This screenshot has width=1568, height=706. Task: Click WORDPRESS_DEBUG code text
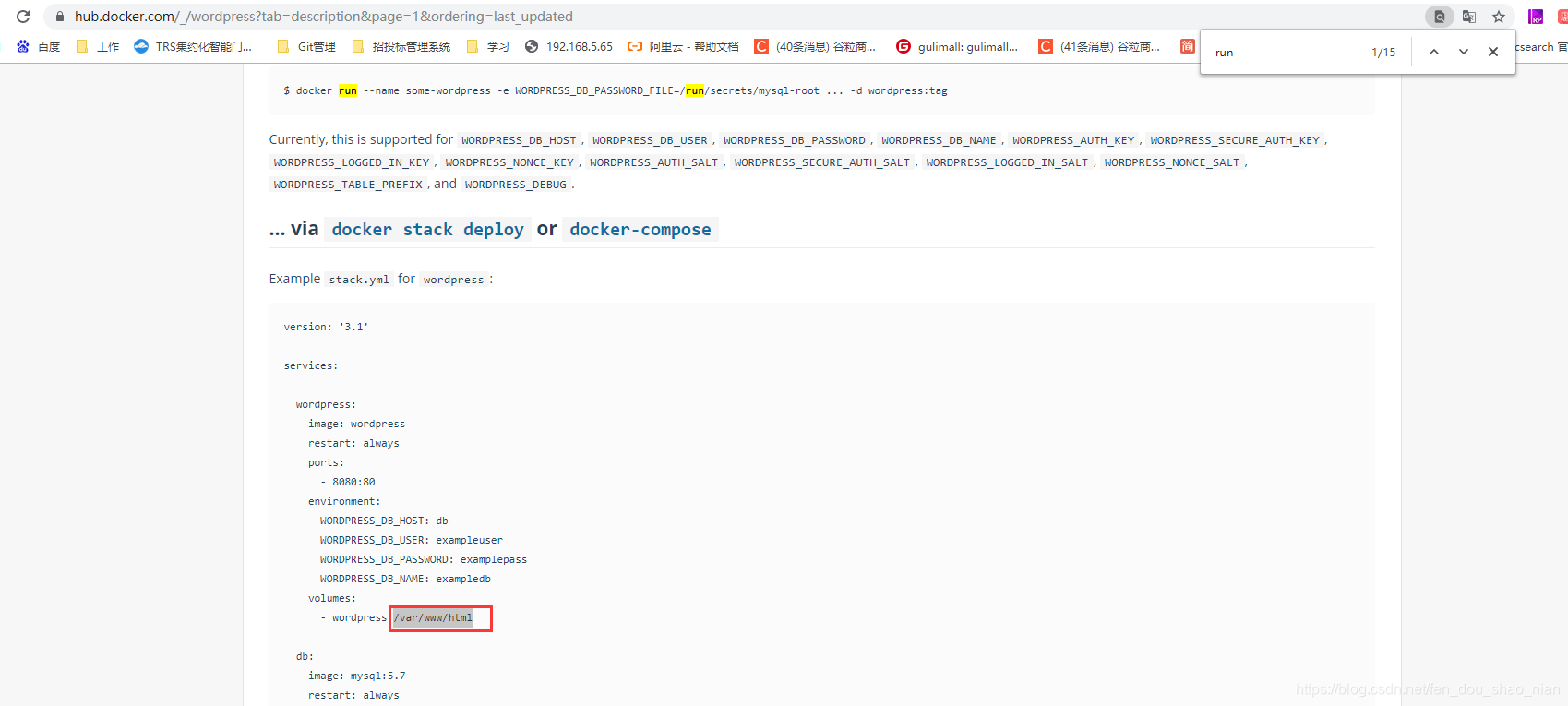[516, 185]
